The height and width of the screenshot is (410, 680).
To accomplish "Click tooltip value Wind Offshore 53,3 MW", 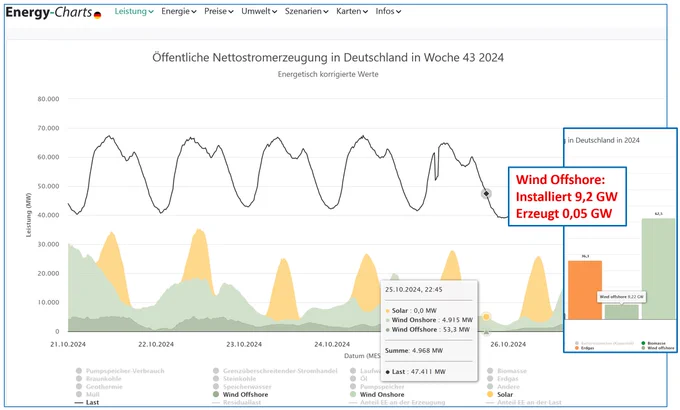I will coord(428,329).
